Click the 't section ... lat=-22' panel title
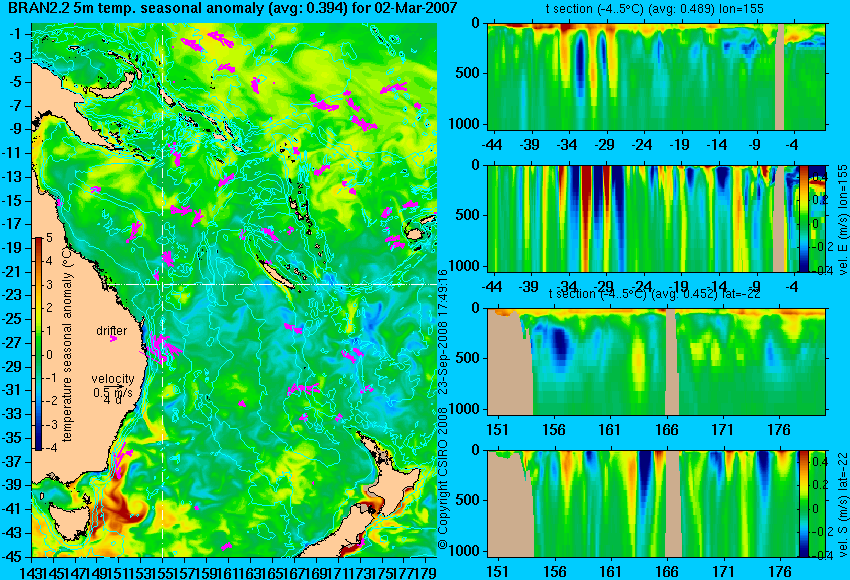Screen dimensions: 850x580 (x=654, y=294)
